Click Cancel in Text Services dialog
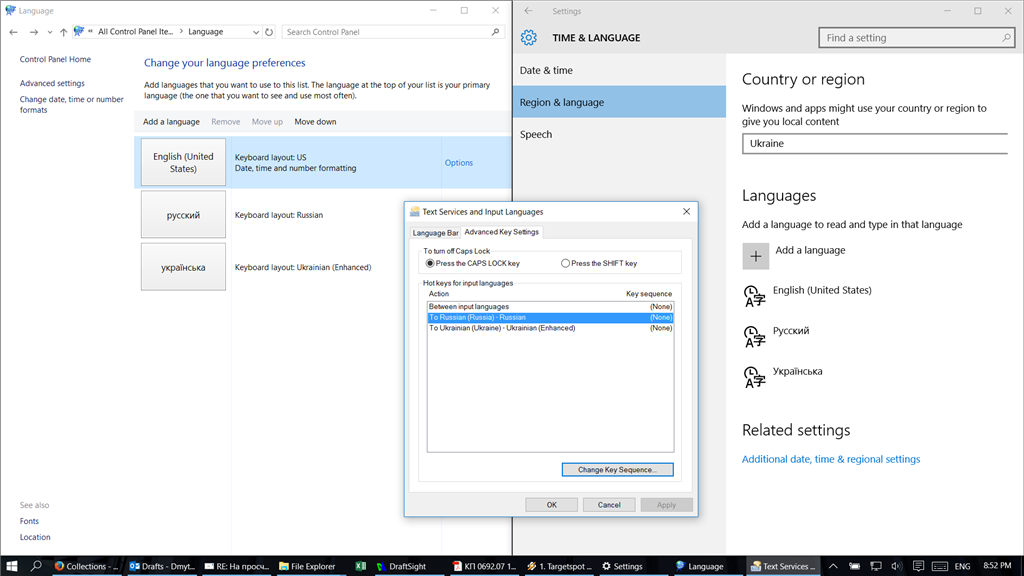Image resolution: width=1024 pixels, height=576 pixels. [609, 505]
